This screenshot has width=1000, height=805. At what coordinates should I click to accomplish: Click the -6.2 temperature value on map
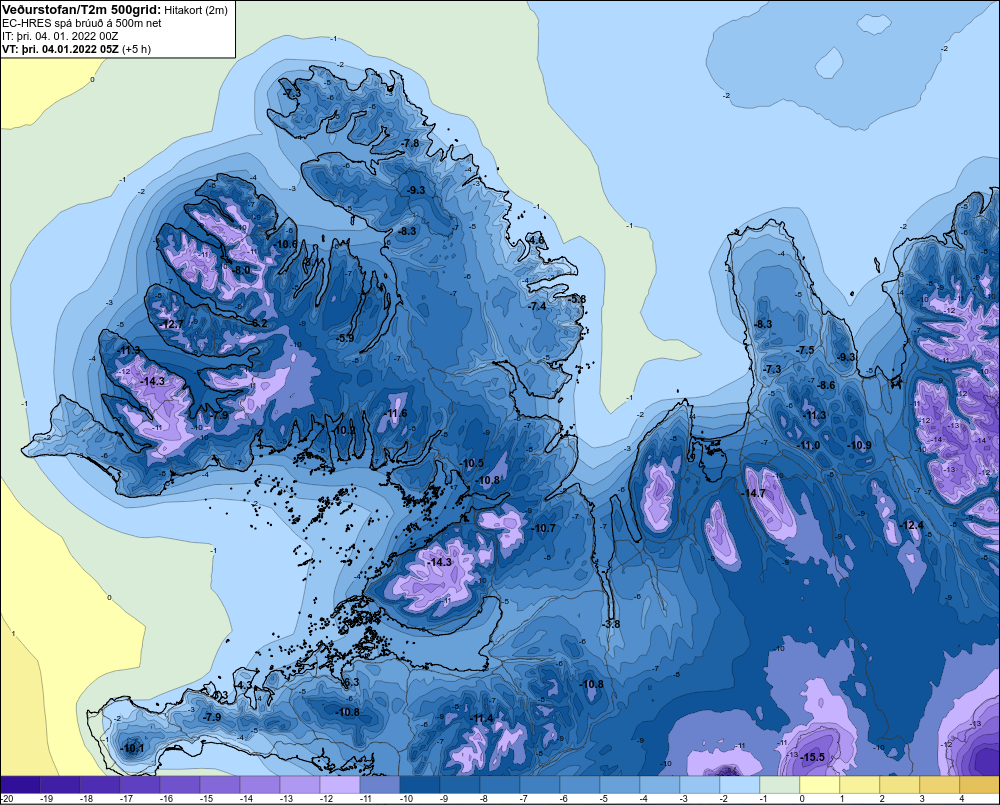pos(258,323)
